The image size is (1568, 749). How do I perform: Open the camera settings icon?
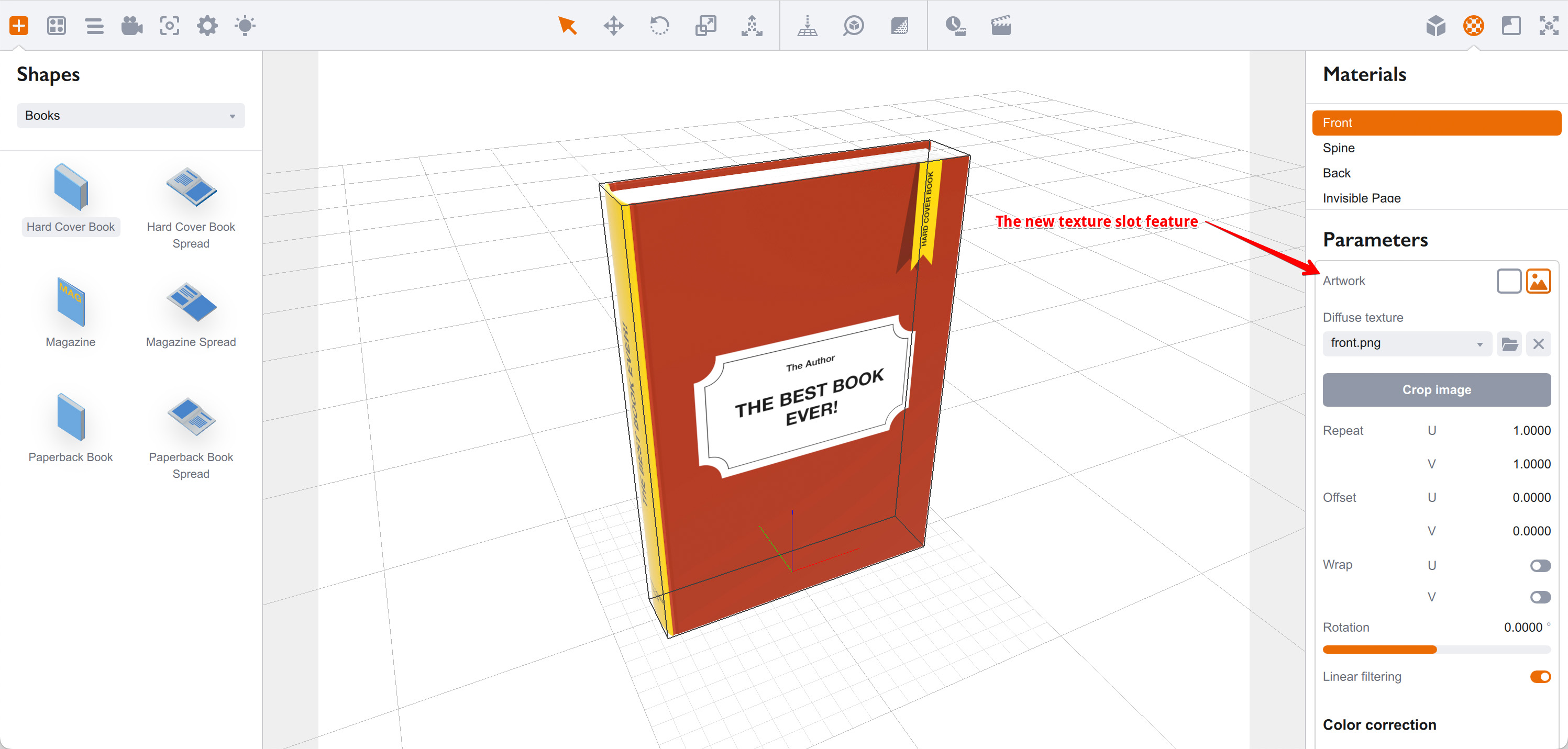(131, 26)
